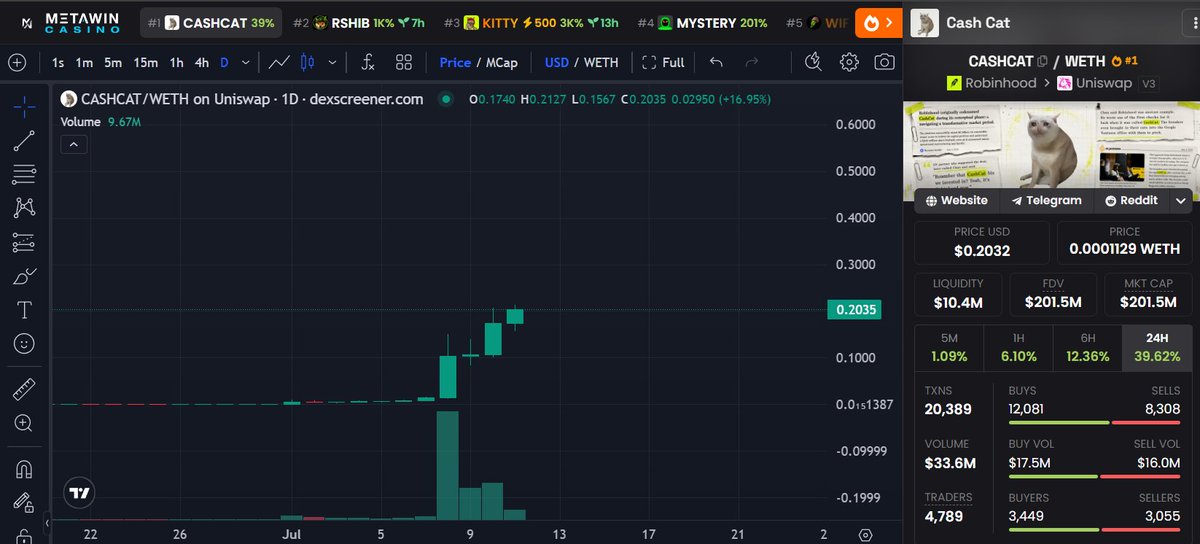Show the 5M price change tab
This screenshot has width=1200, height=544.
pyautogui.click(x=949, y=347)
